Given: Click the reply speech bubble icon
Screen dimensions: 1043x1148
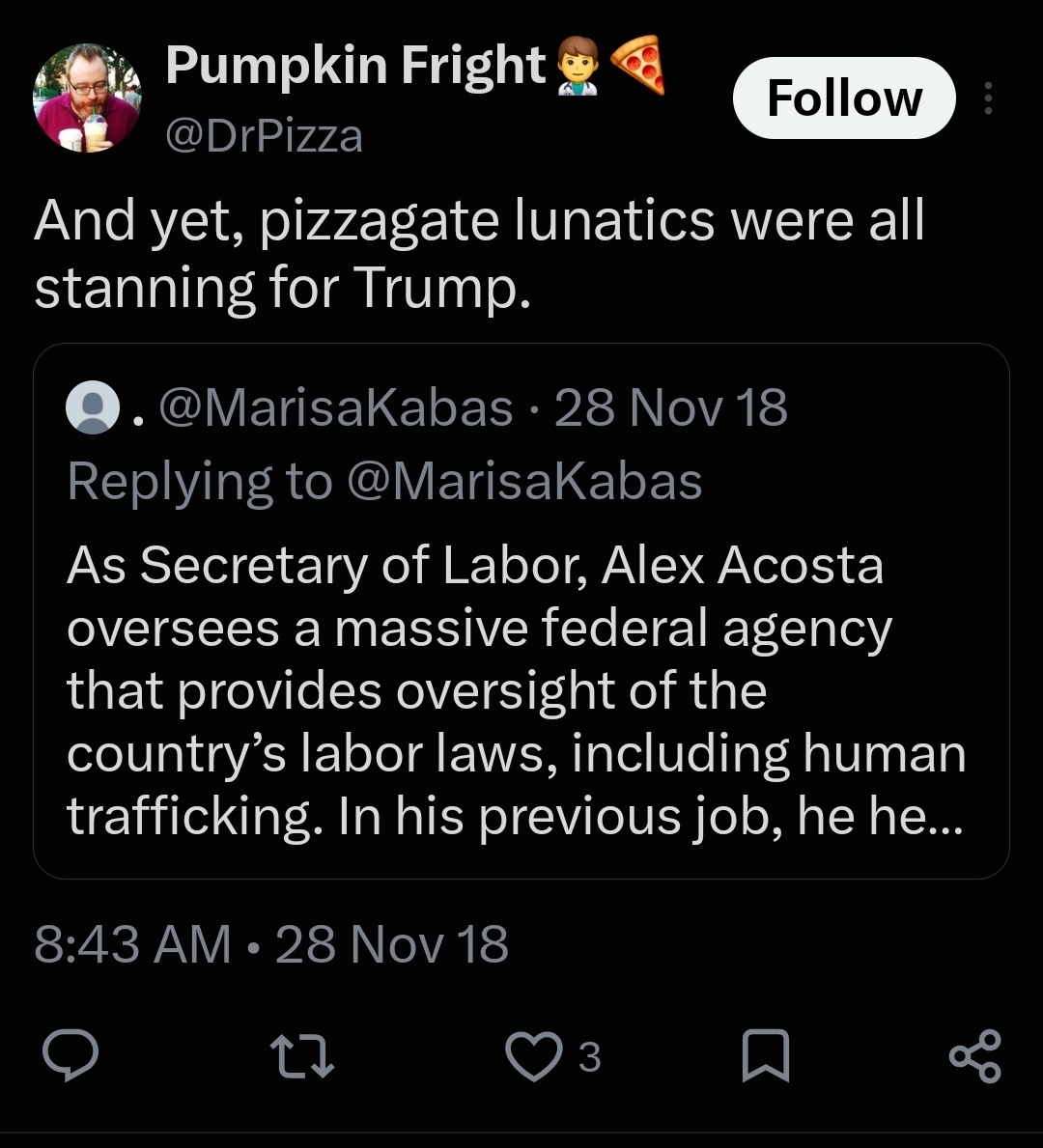Looking at the screenshot, I should tap(70, 1055).
